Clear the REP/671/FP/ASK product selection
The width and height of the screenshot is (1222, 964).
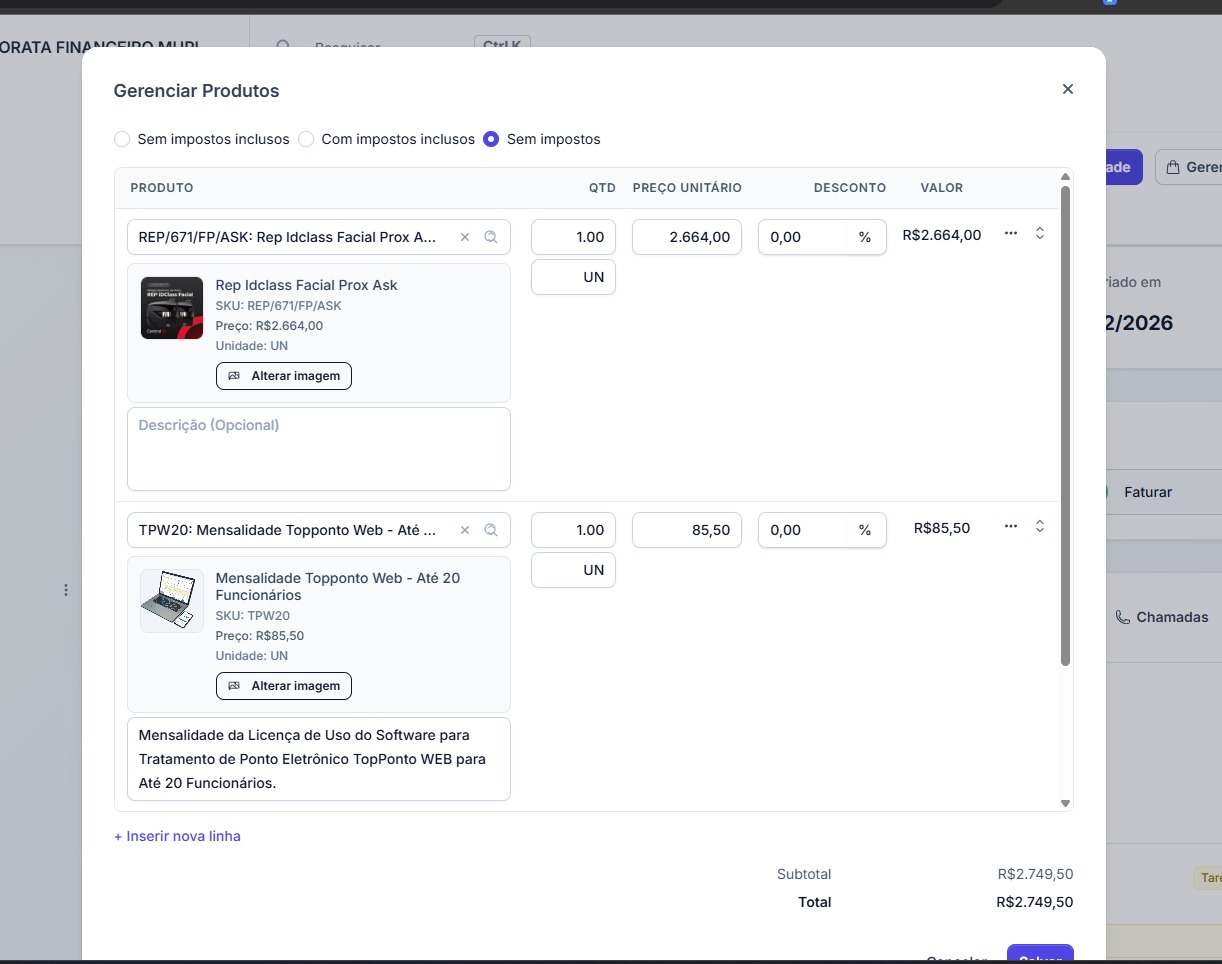coord(464,237)
